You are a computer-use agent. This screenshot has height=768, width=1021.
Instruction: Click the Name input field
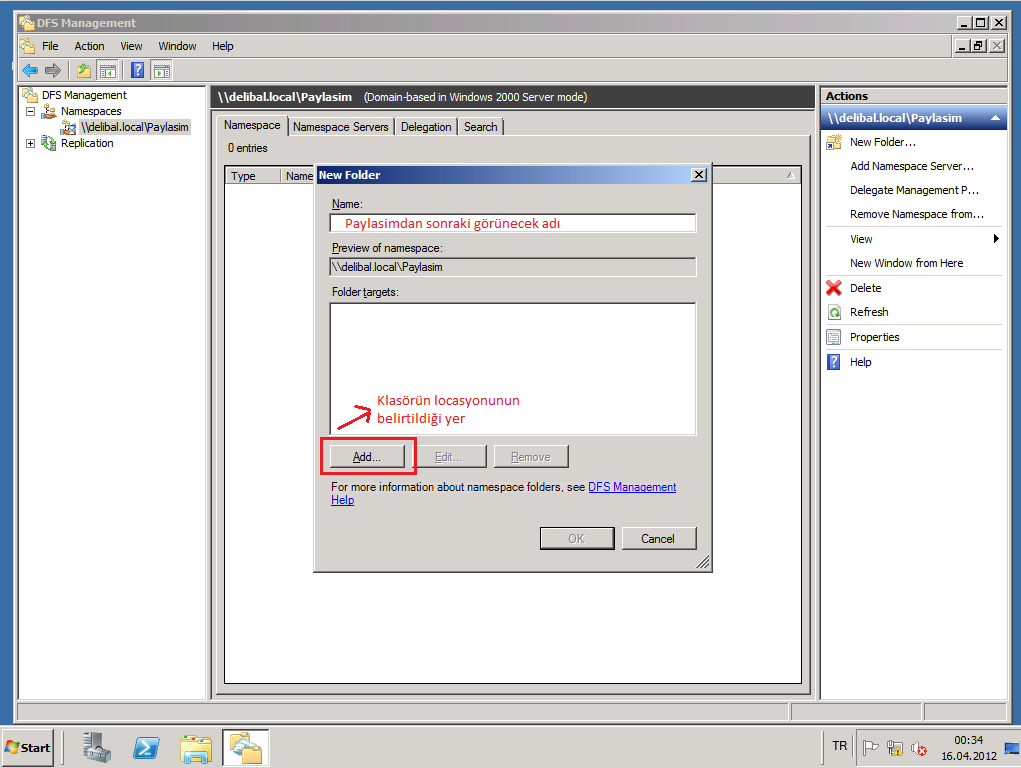pos(513,223)
